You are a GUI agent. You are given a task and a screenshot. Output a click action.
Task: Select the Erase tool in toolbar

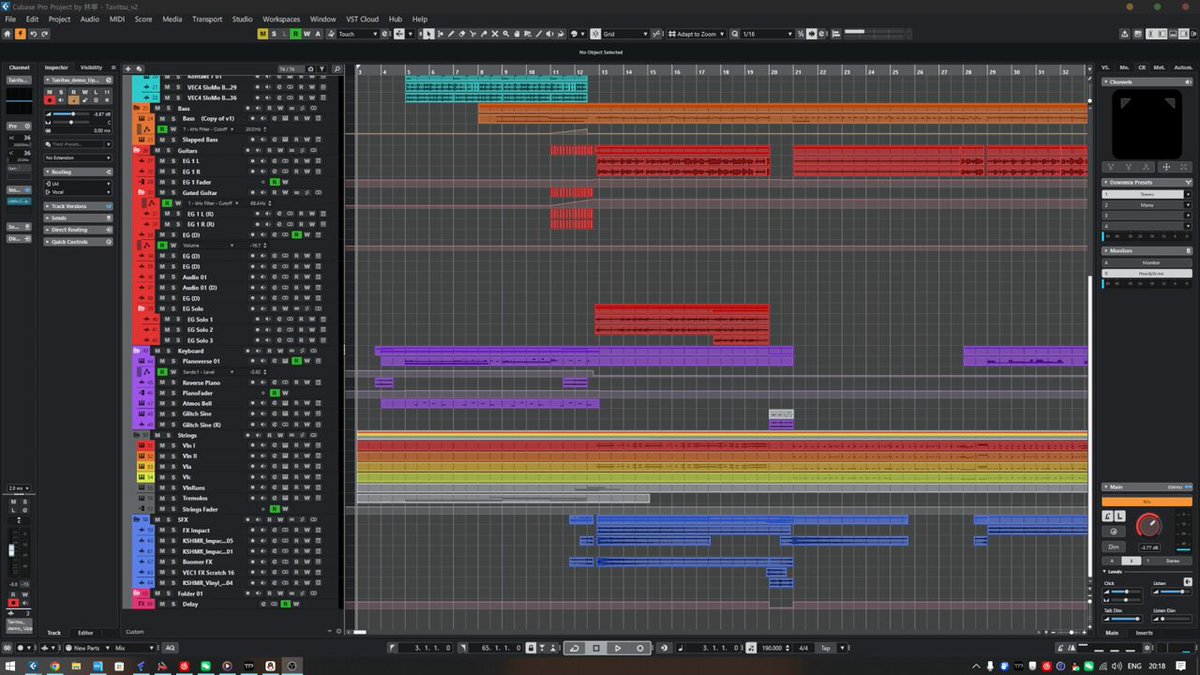(x=462, y=34)
